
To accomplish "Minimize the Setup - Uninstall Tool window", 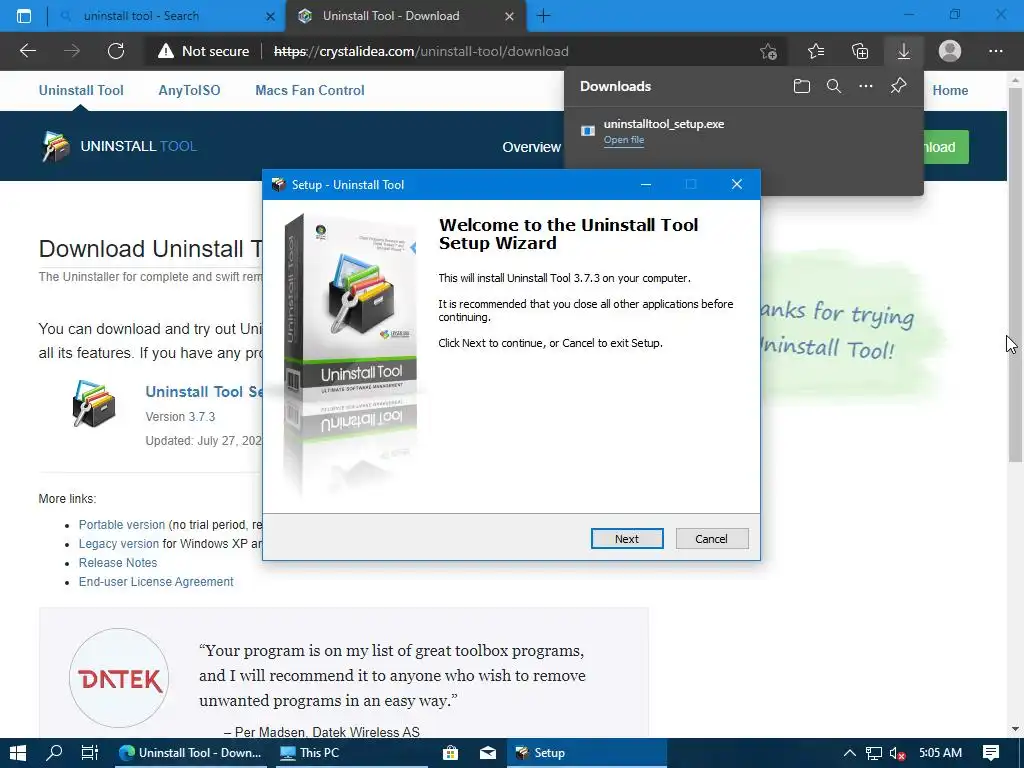I will (646, 185).
